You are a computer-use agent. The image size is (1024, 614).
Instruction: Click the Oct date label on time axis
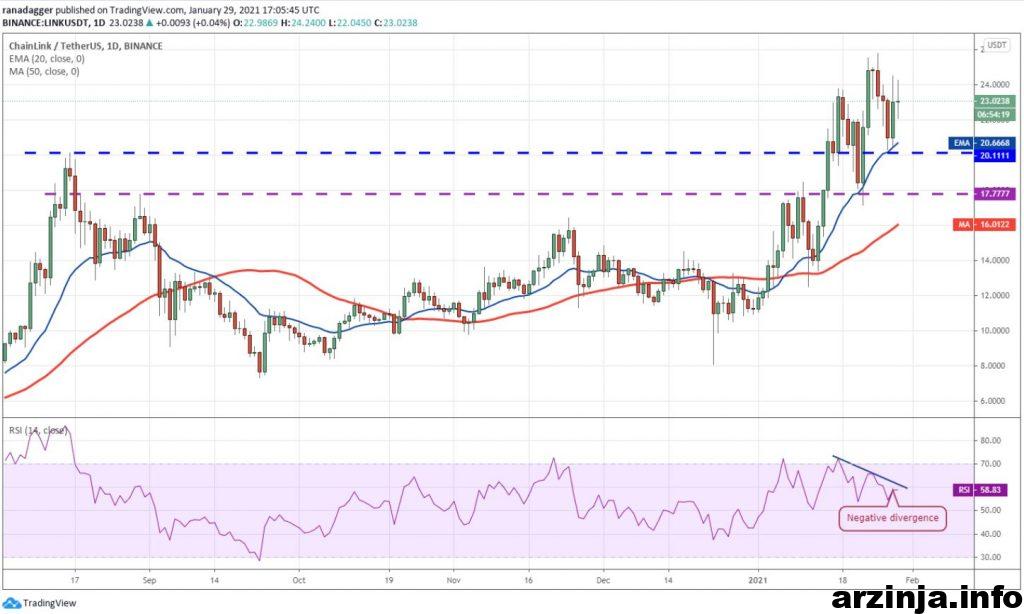tap(298, 579)
